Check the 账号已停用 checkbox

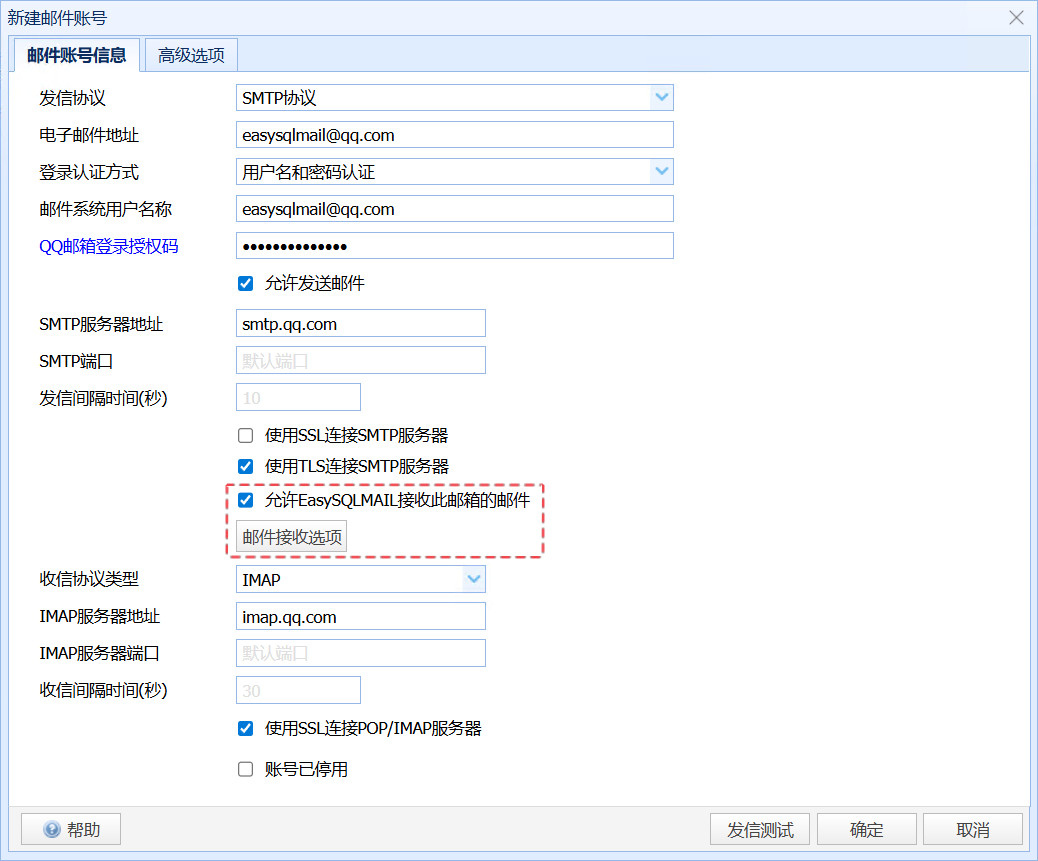pos(245,768)
